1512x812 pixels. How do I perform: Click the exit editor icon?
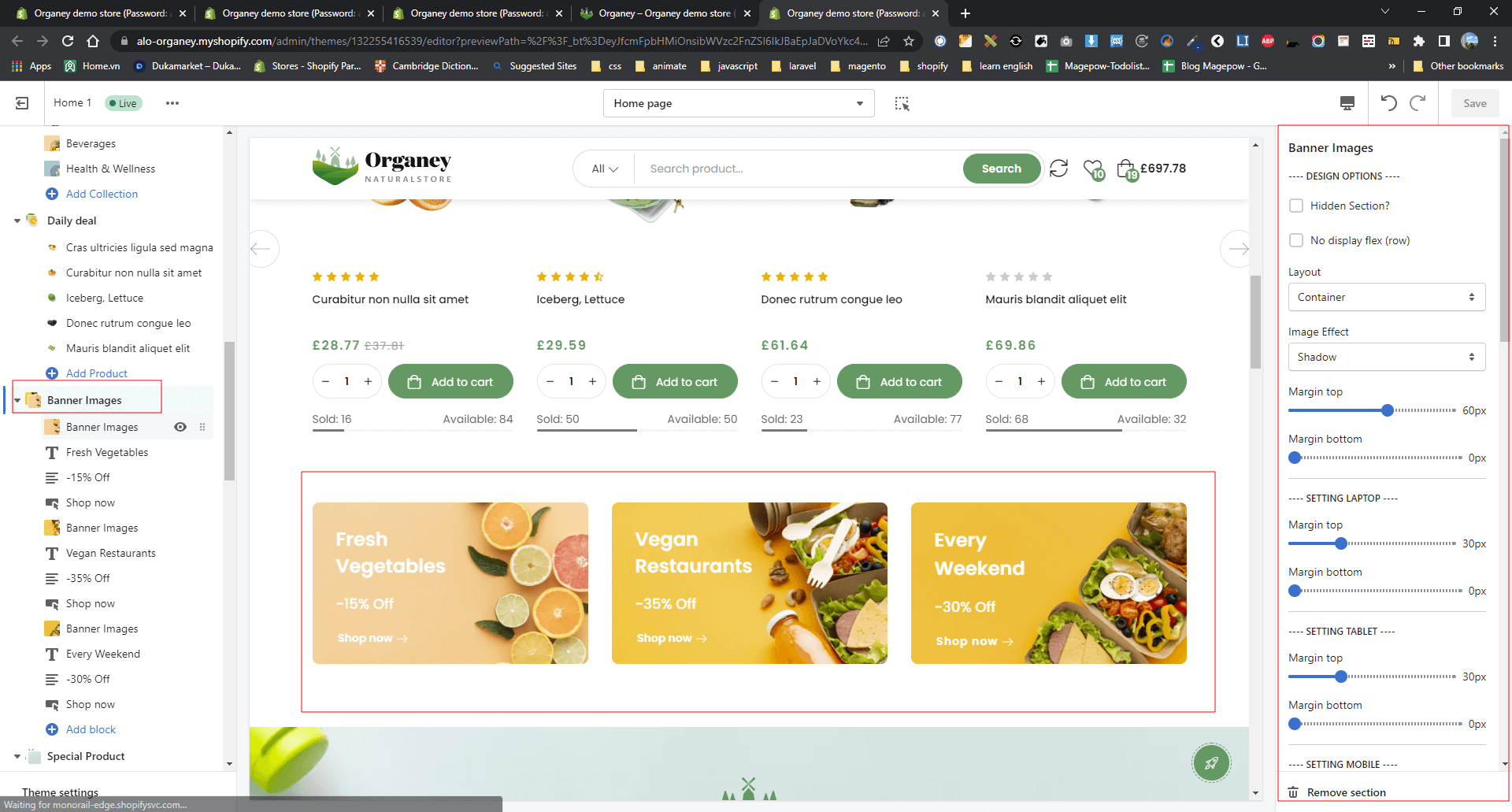(x=22, y=103)
